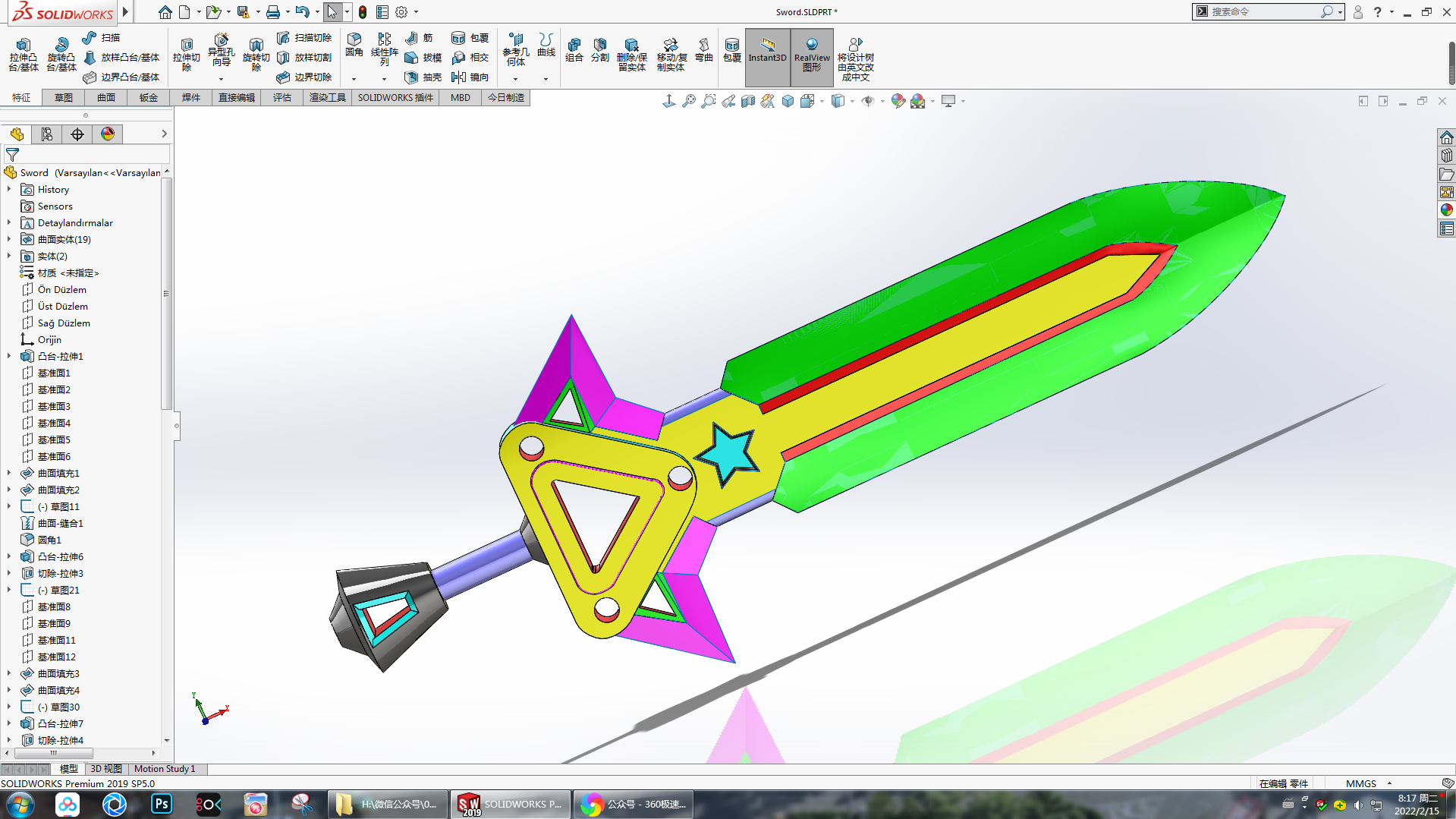
Task: Open the MBD tab
Action: click(461, 98)
